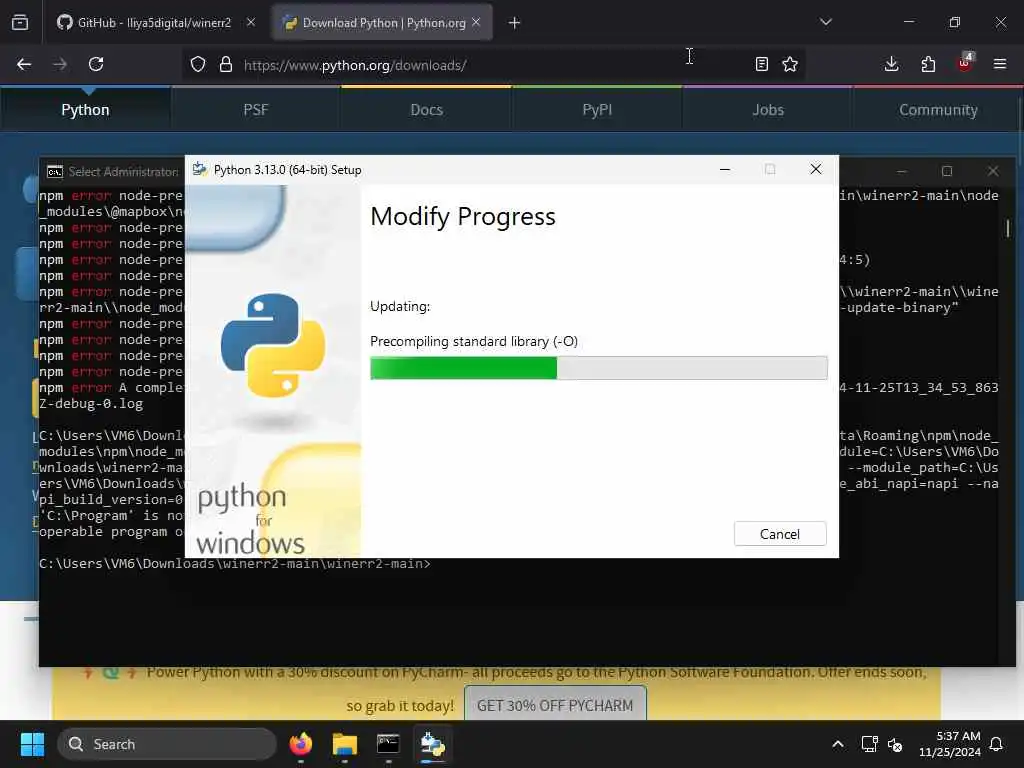
Task: Go forward one page
Action: click(x=60, y=64)
